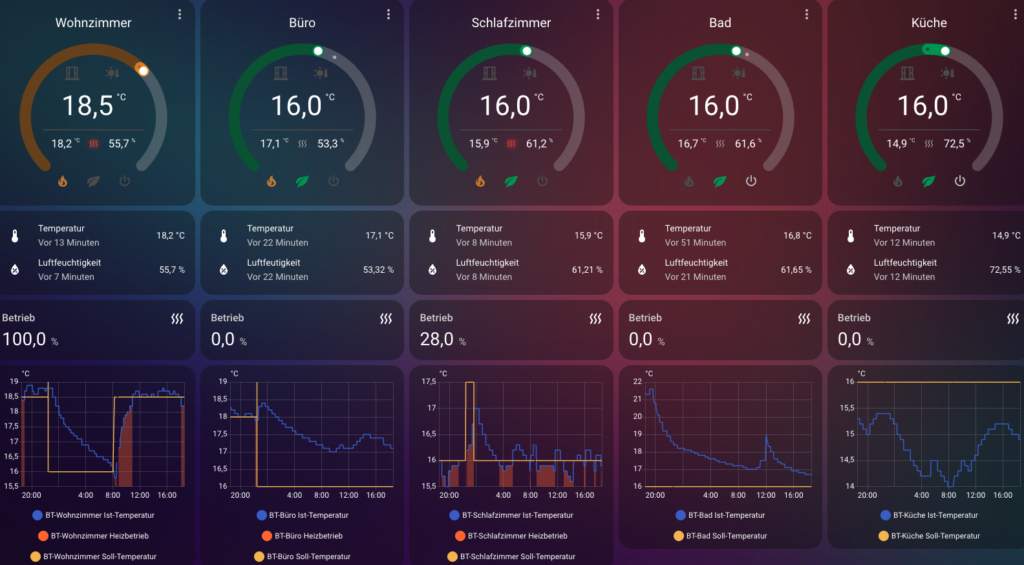Set Wohnzimmer thermostat to heat mode
This screenshot has width=1024, height=565.
pos(63,182)
